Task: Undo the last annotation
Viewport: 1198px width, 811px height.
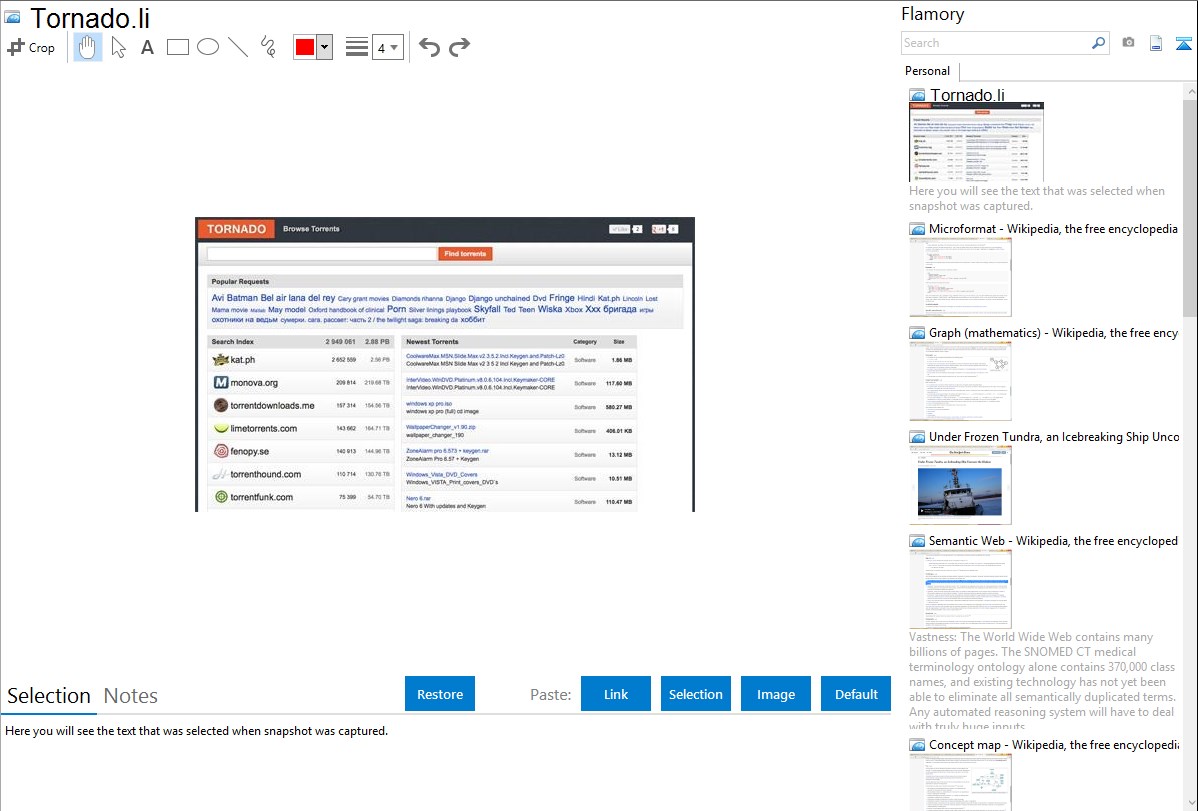Action: [x=429, y=47]
